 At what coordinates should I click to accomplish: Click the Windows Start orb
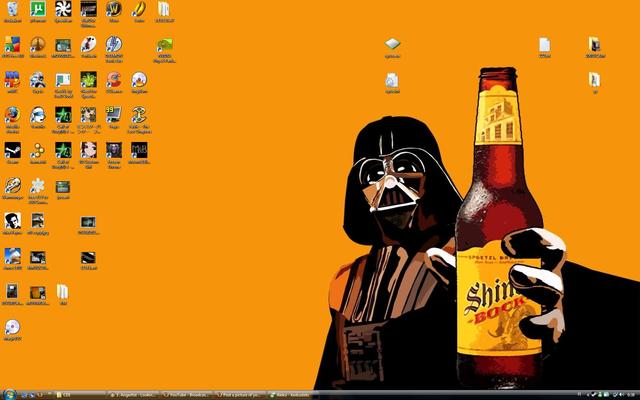click(9, 394)
